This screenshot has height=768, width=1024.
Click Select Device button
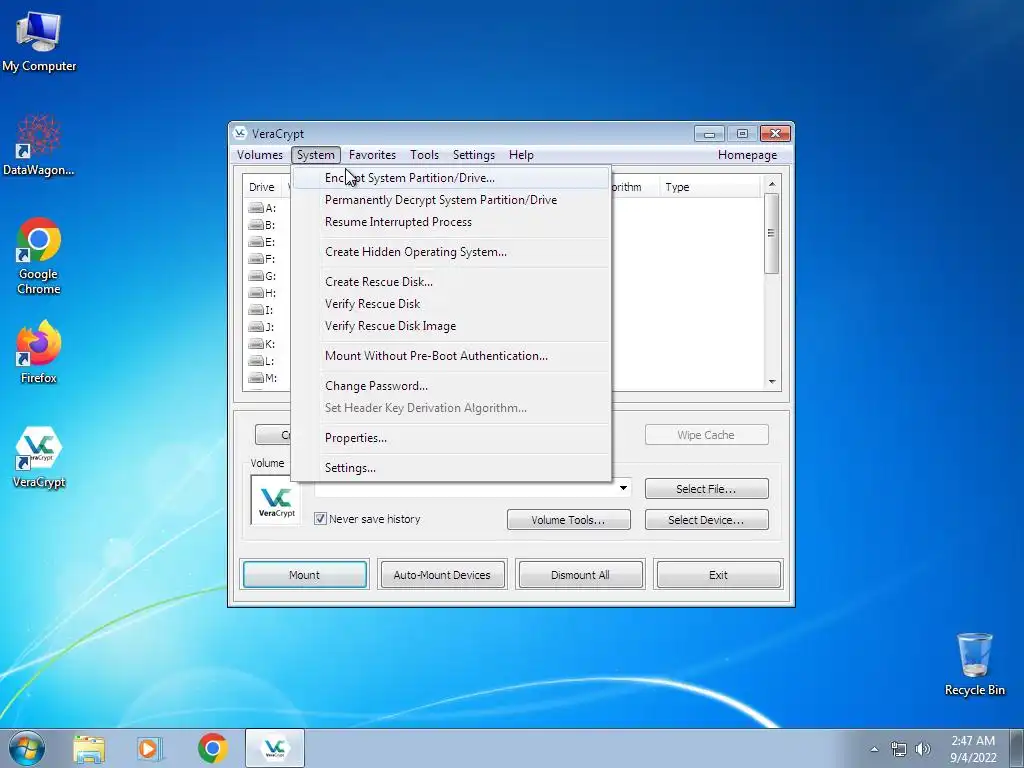707,520
